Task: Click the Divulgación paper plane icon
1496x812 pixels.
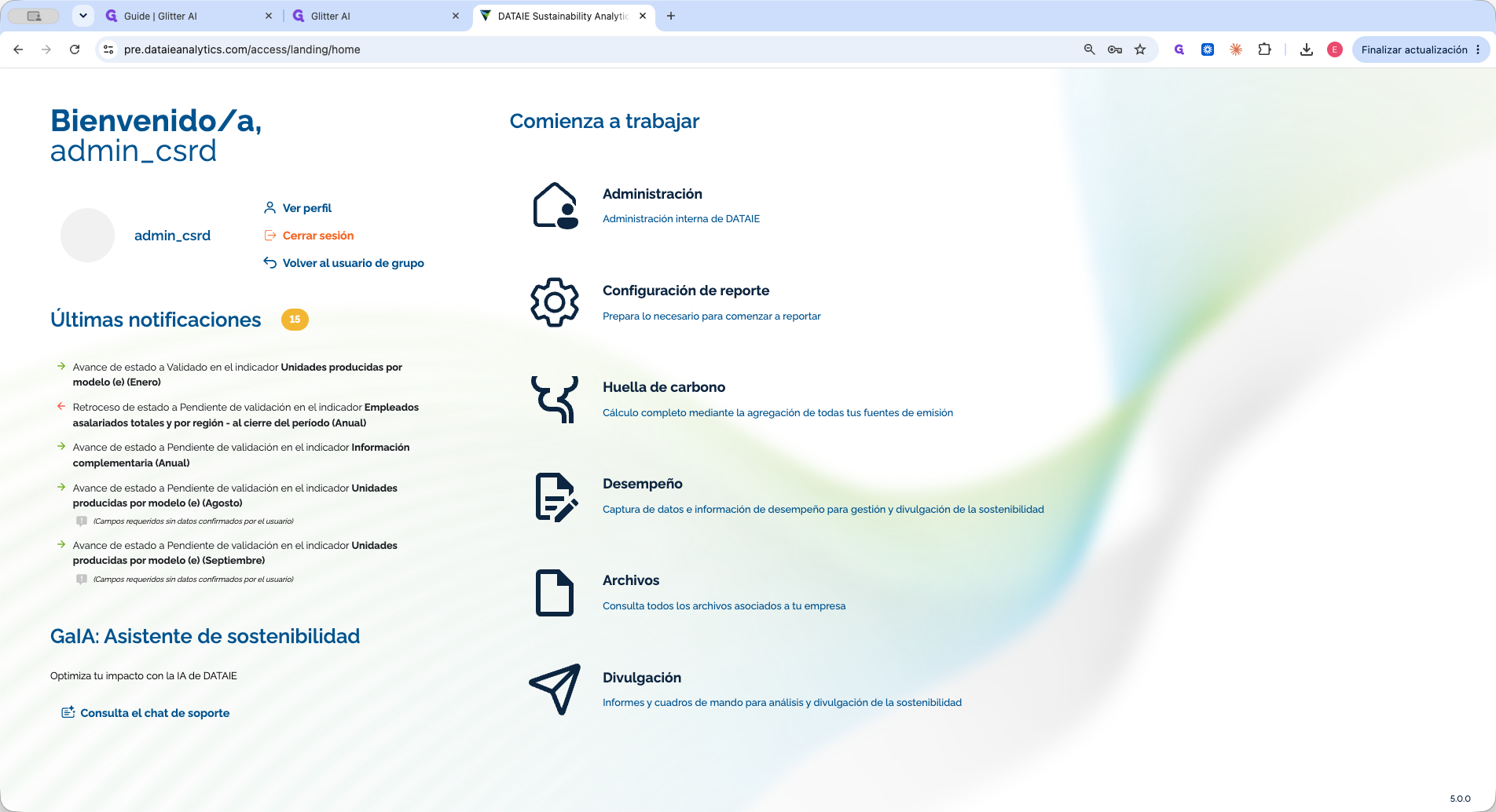Action: pyautogui.click(x=555, y=689)
